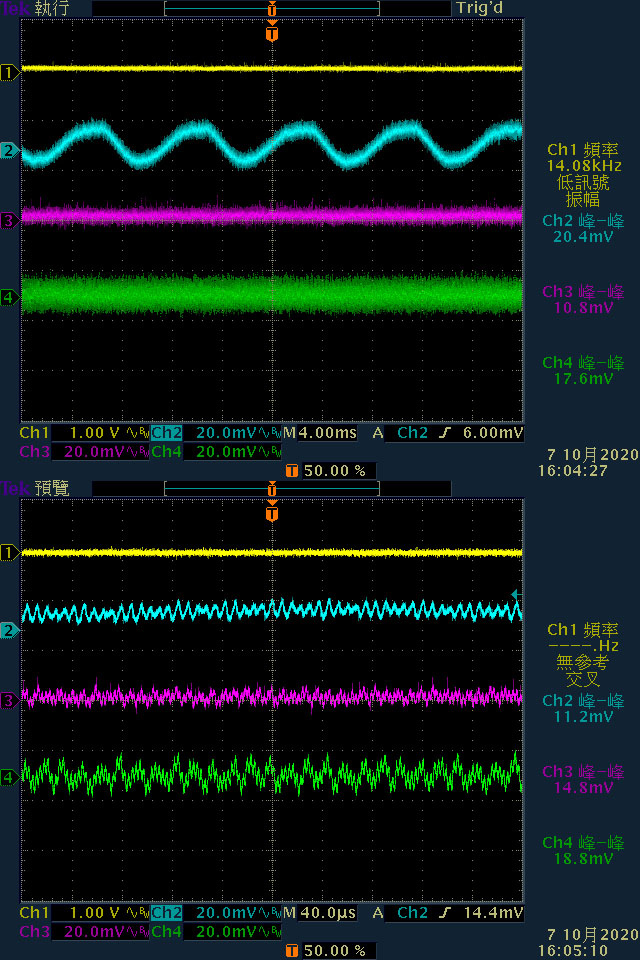Click the 16:05:10 timestamp
The height and width of the screenshot is (960, 640).
pos(573,951)
